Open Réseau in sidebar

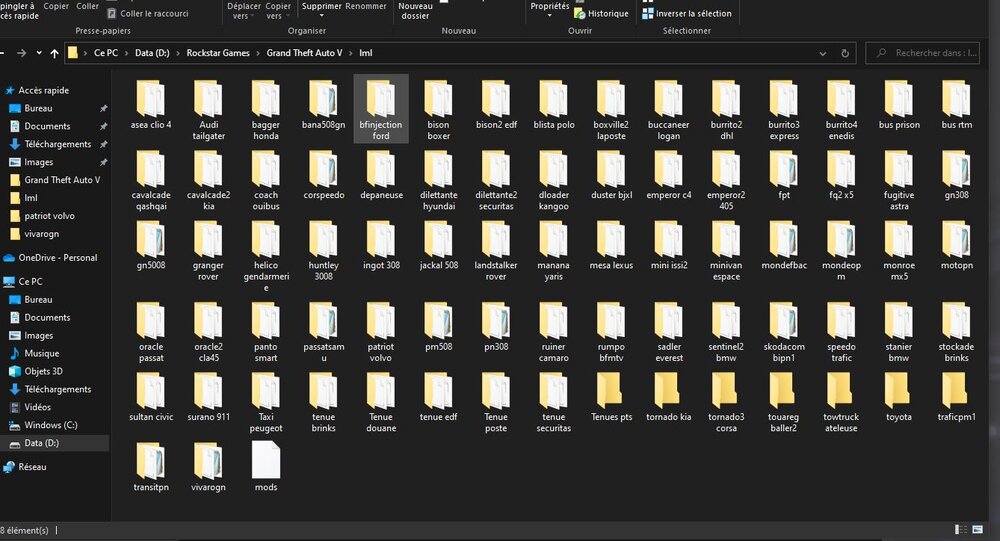(x=32, y=467)
